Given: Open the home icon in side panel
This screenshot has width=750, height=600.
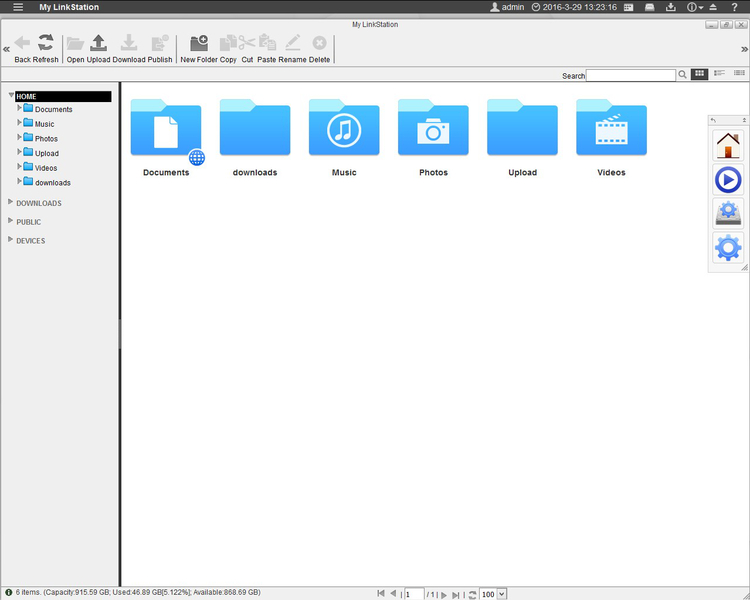Looking at the screenshot, I should tap(727, 146).
